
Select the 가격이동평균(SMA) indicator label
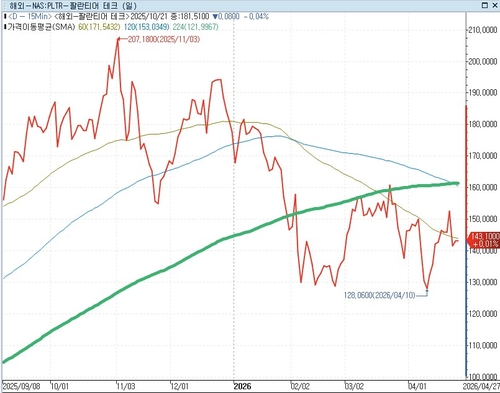tap(41, 27)
